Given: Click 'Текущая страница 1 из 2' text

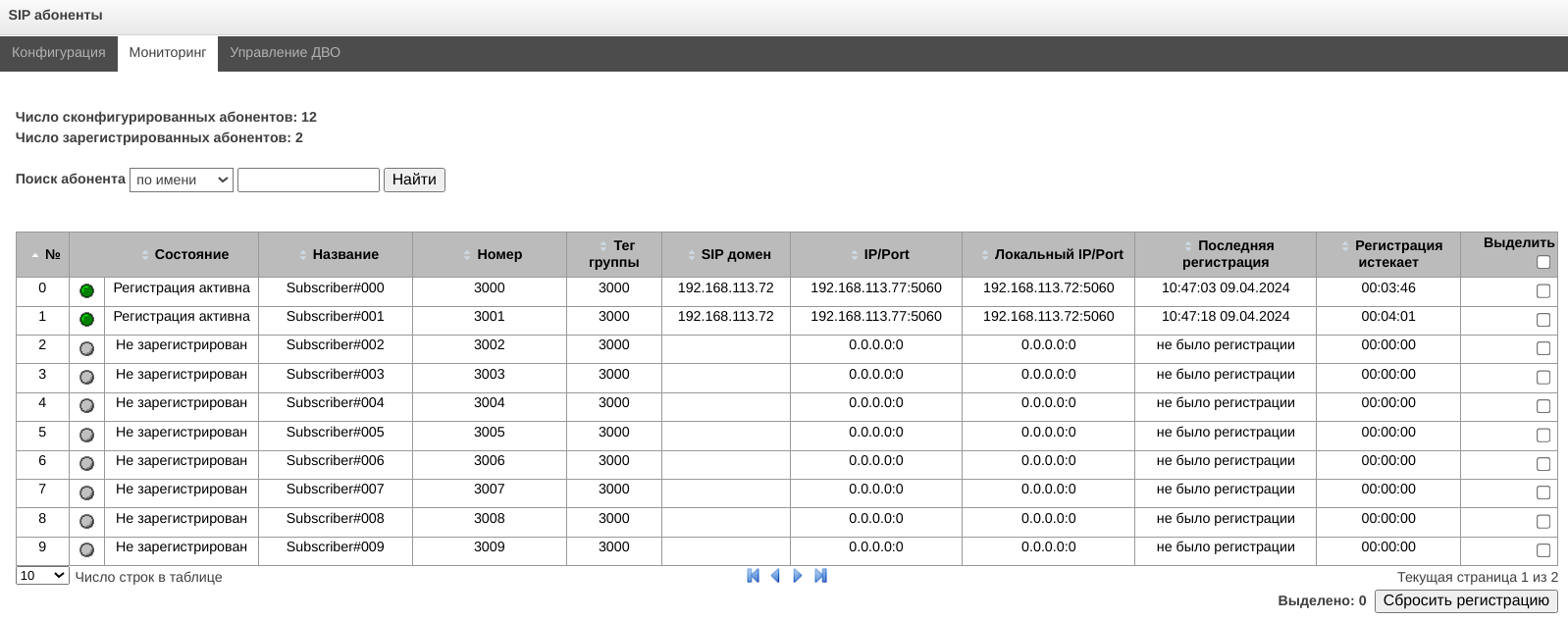Looking at the screenshot, I should (1478, 577).
